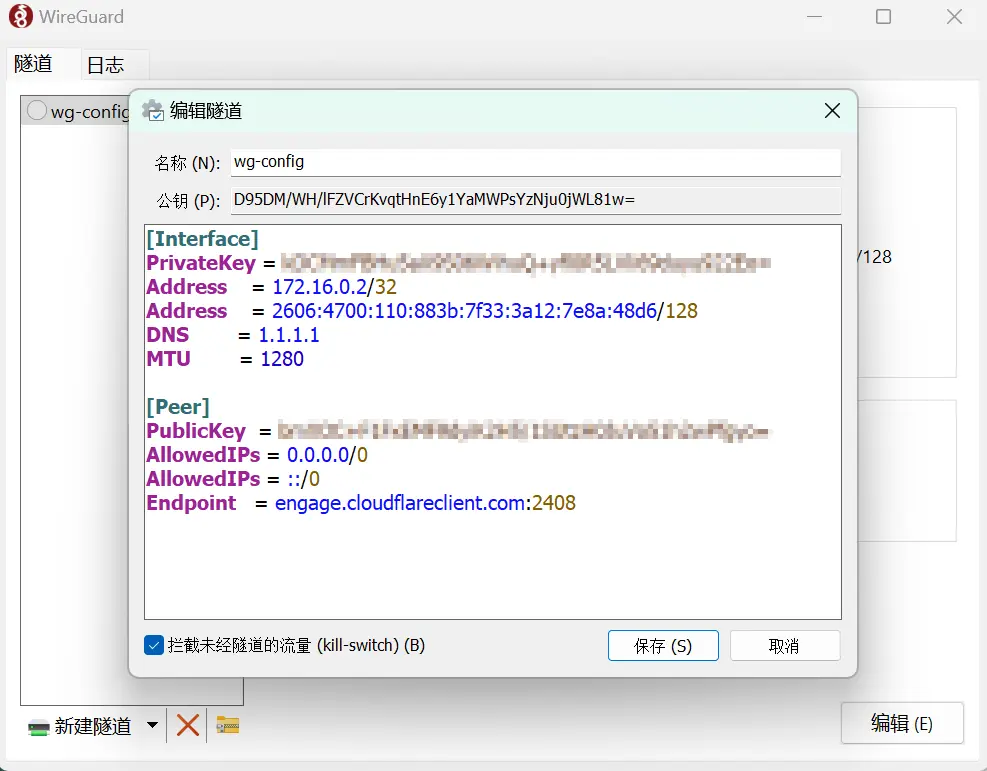Close the edit tunnel dialog
The width and height of the screenshot is (987, 771).
pyautogui.click(x=832, y=111)
